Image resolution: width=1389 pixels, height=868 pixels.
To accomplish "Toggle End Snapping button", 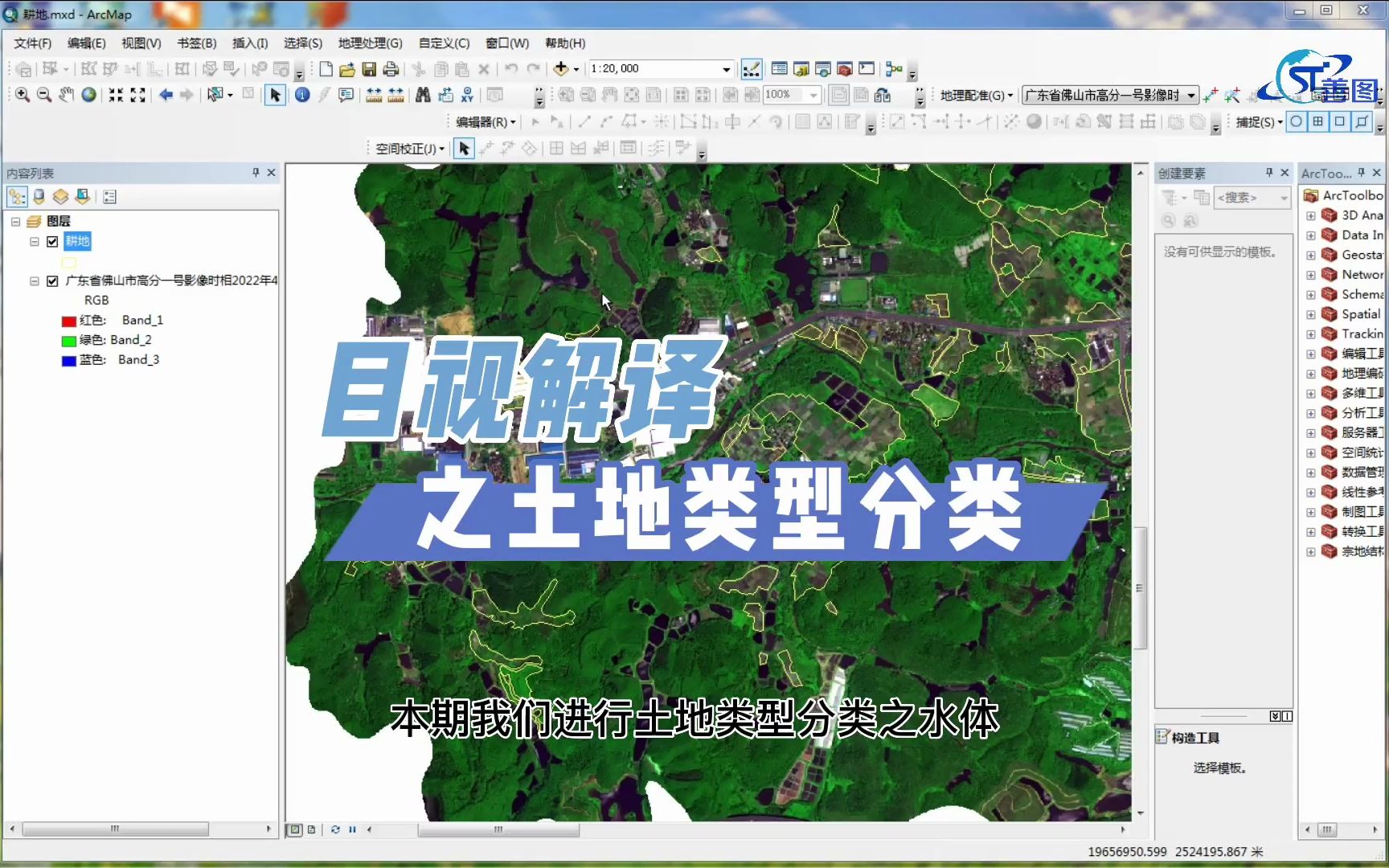I will click(x=1318, y=122).
